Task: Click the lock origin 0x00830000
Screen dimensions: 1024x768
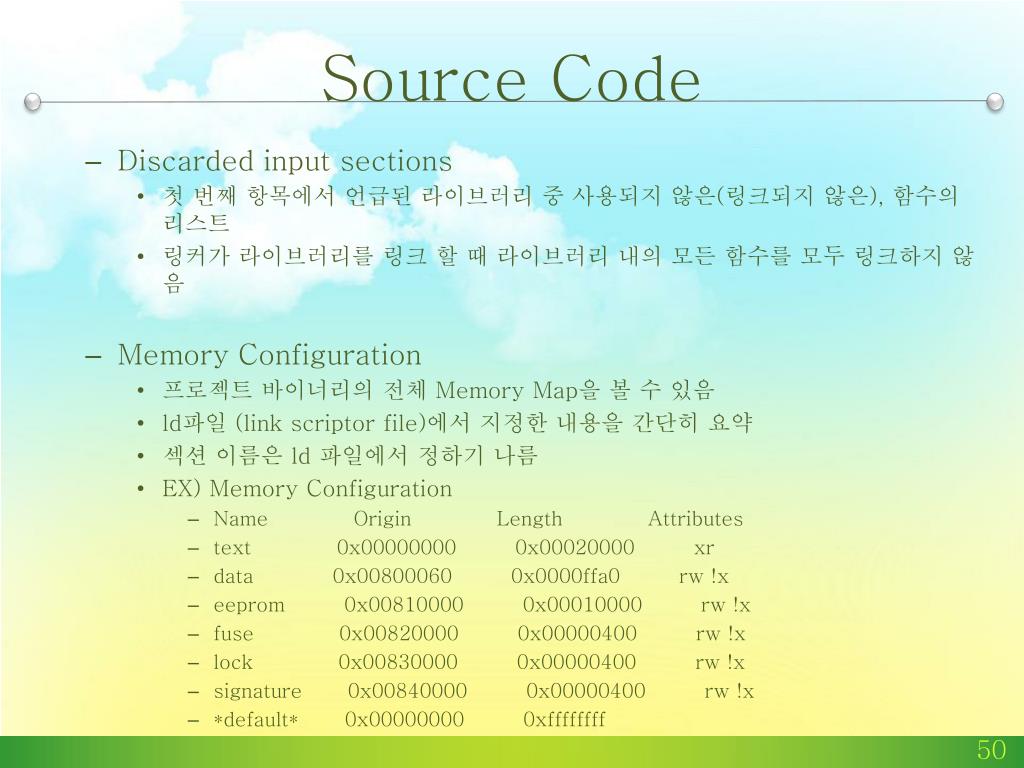Action: [x=398, y=663]
